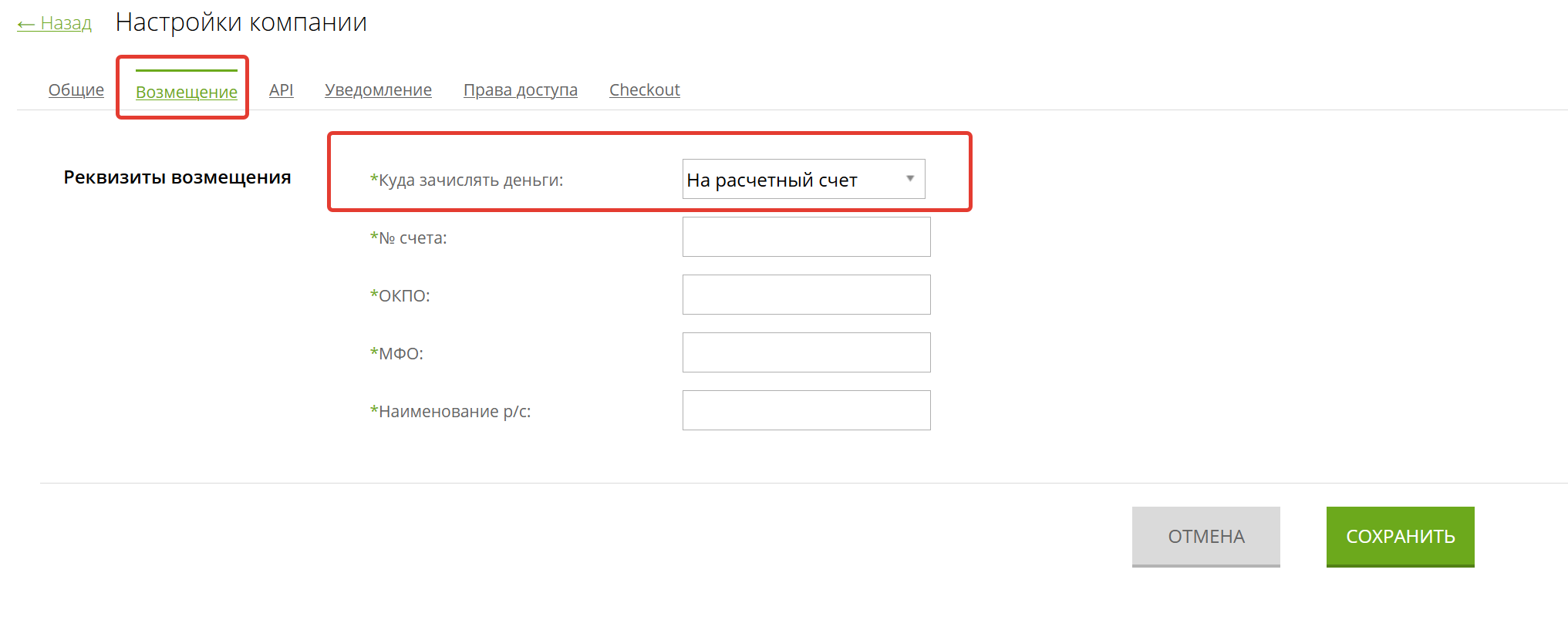This screenshot has height=637, width=1568.
Task: Click into the ОКПО field
Action: [x=807, y=295]
